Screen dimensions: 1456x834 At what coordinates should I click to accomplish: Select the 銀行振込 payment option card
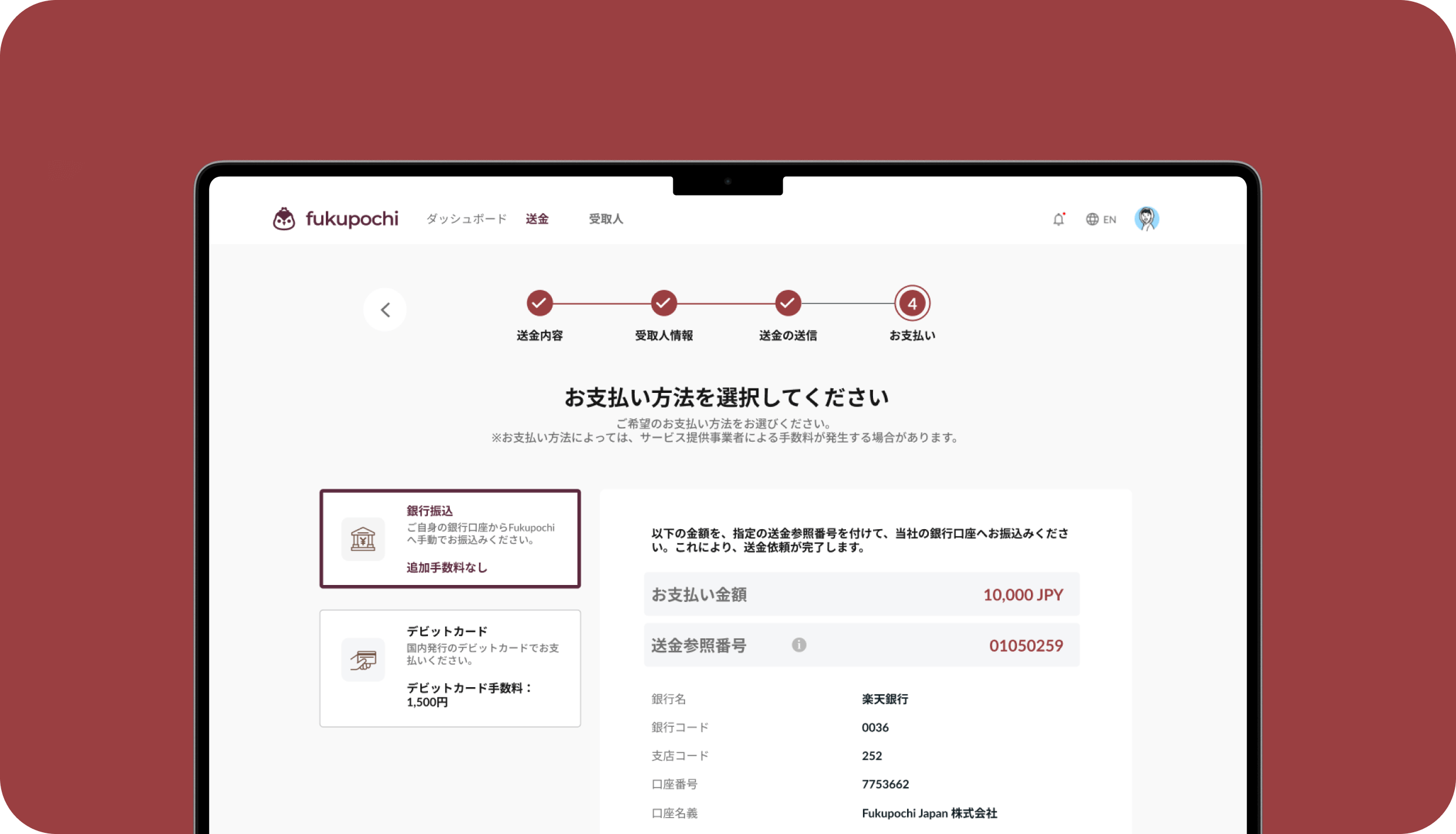pyautogui.click(x=450, y=539)
